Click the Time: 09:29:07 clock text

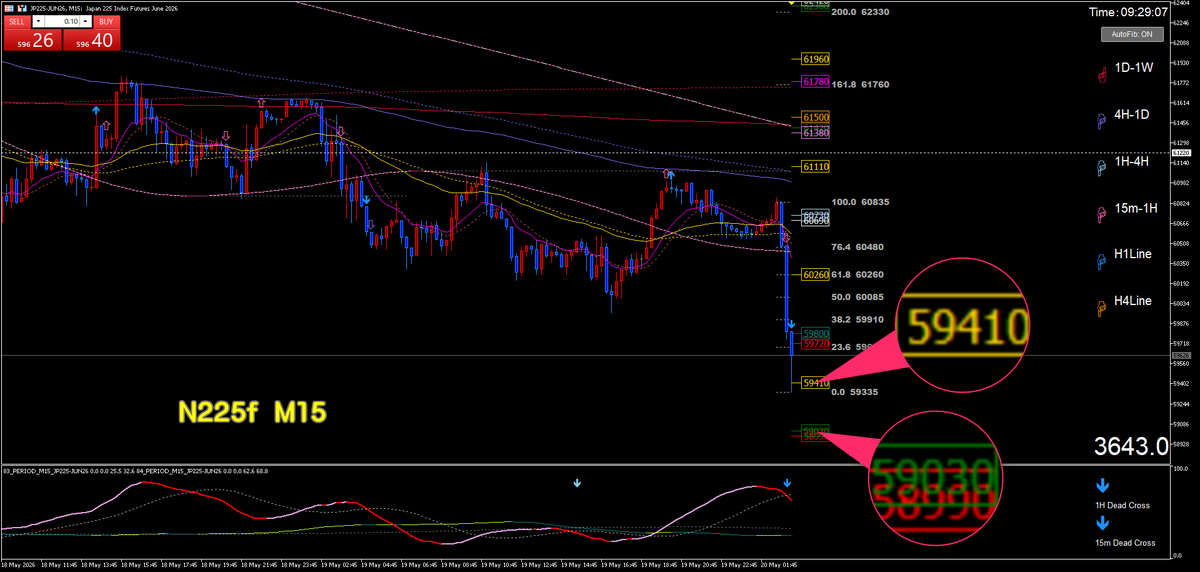click(x=1130, y=12)
